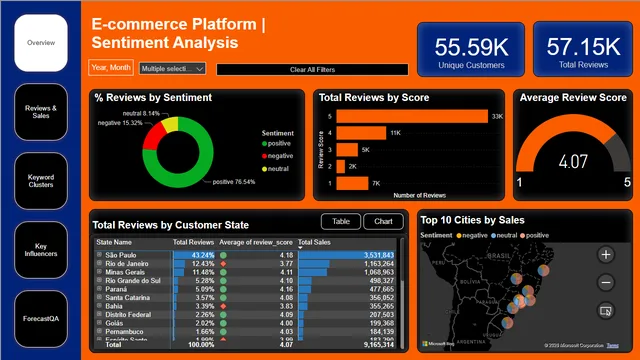The height and width of the screenshot is (360, 640).
Task: Click the Microsoft Bing logo on map
Action: coord(438,344)
